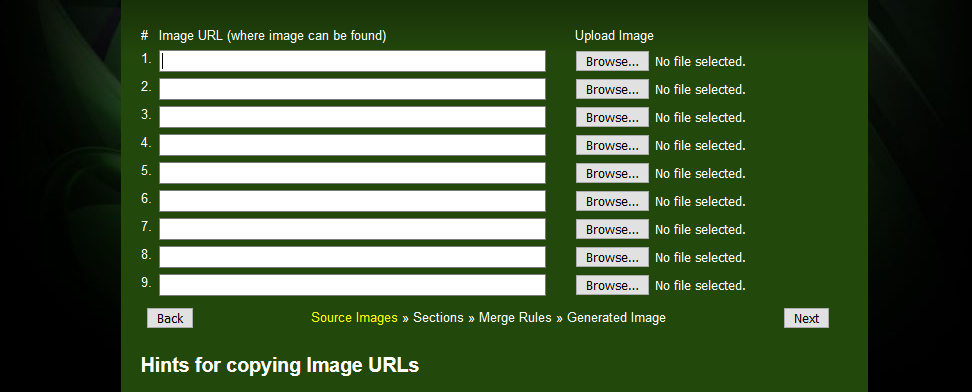
Task: Select the Image URL text box for row 7
Action: point(352,229)
